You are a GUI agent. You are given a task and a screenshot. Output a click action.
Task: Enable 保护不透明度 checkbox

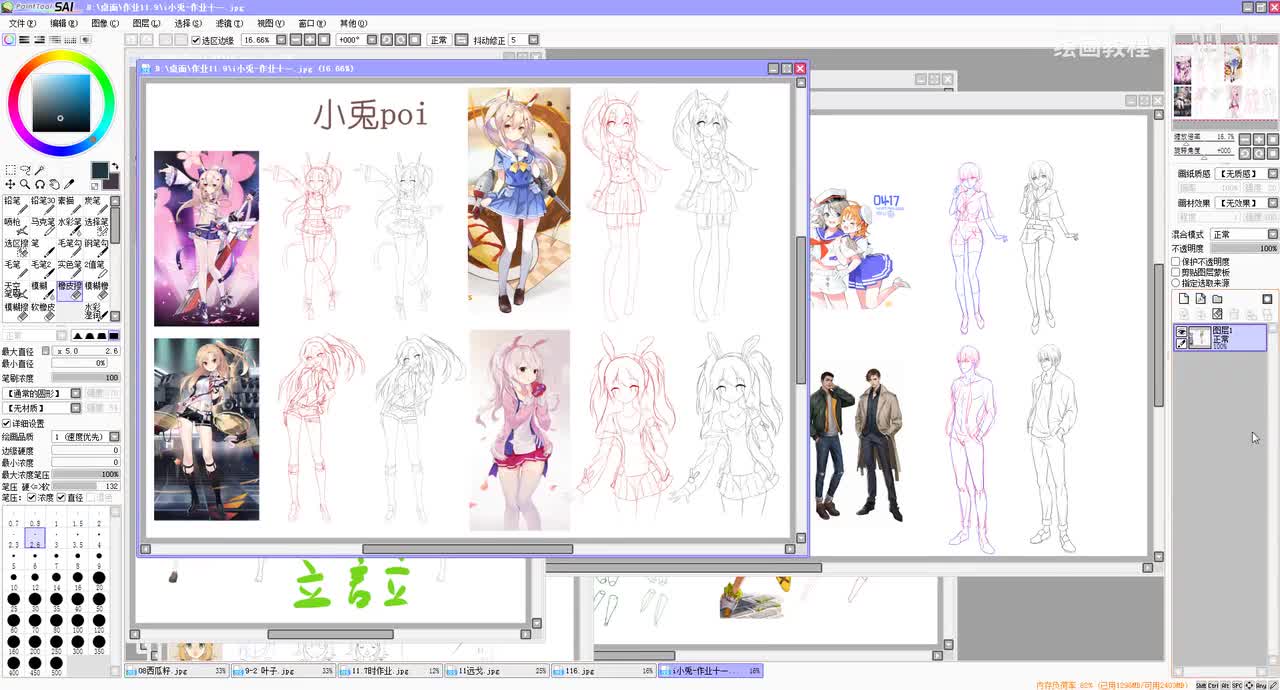(x=1176, y=262)
